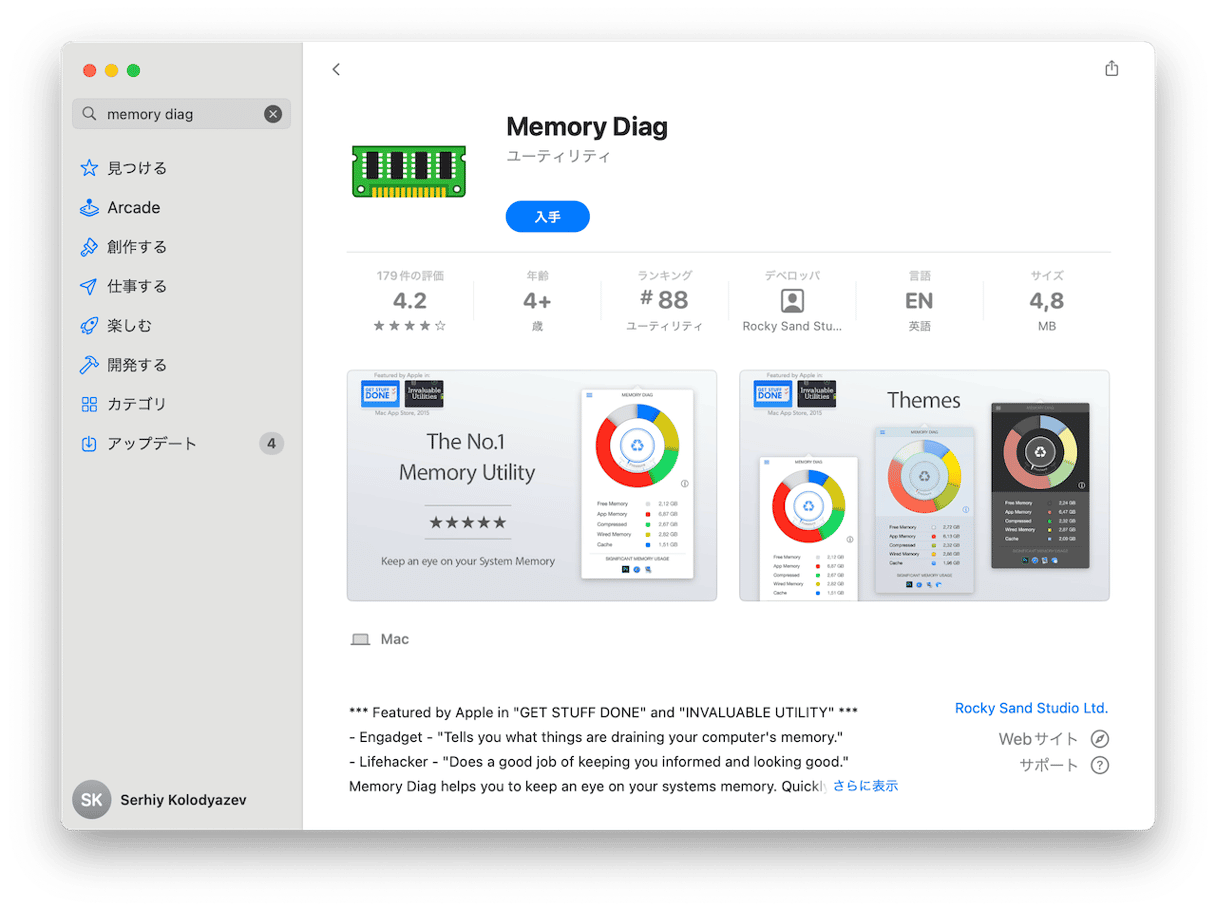1216x911 pixels.
Task: Open the share menu icon
Action: point(1111,68)
